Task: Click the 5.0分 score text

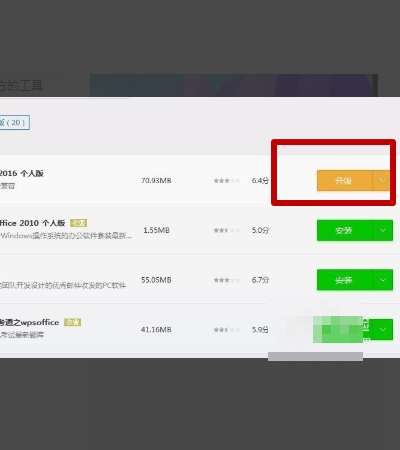Action: [x=260, y=230]
